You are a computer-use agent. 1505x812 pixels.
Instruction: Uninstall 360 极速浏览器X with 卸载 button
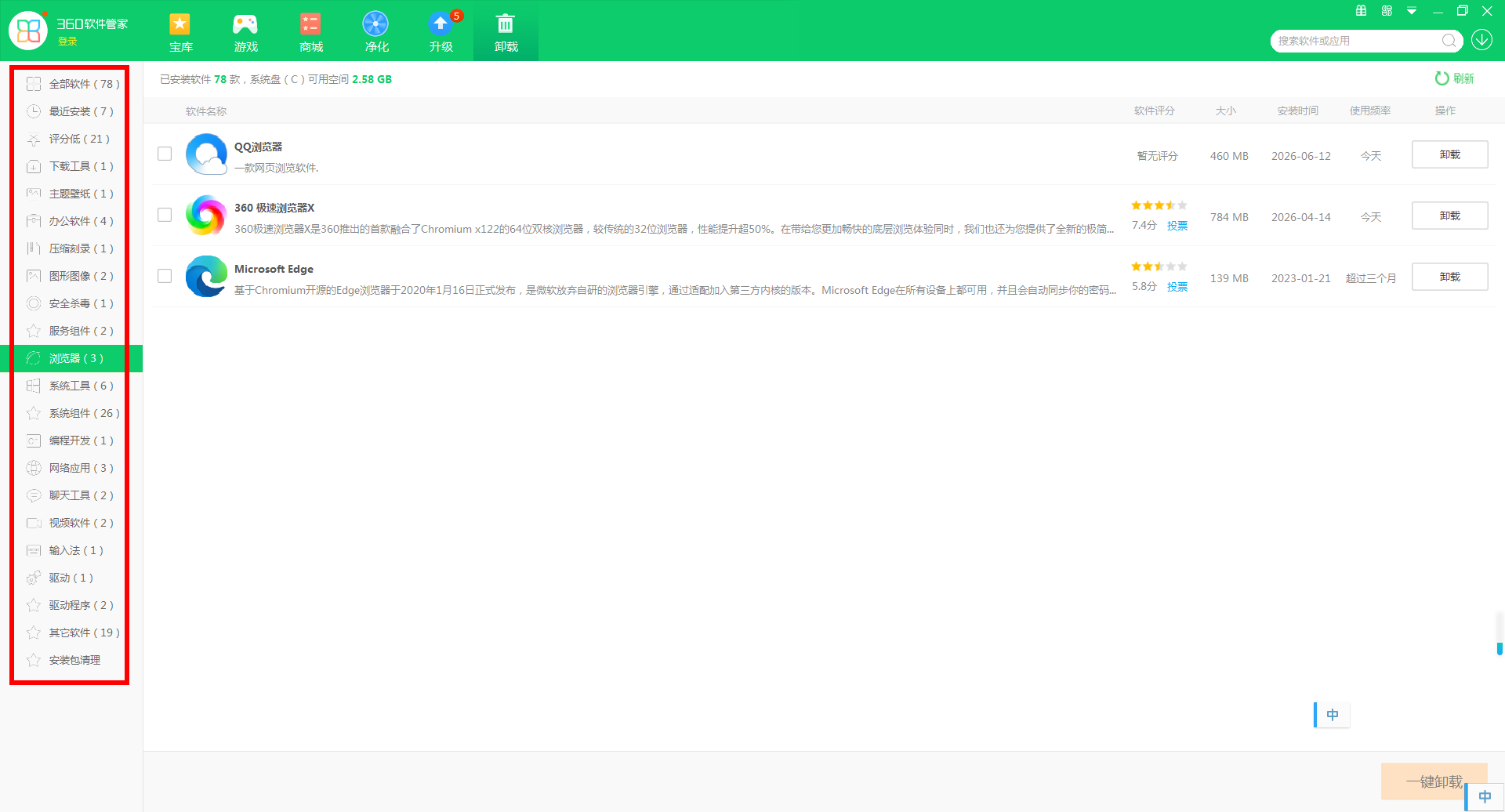1449,216
